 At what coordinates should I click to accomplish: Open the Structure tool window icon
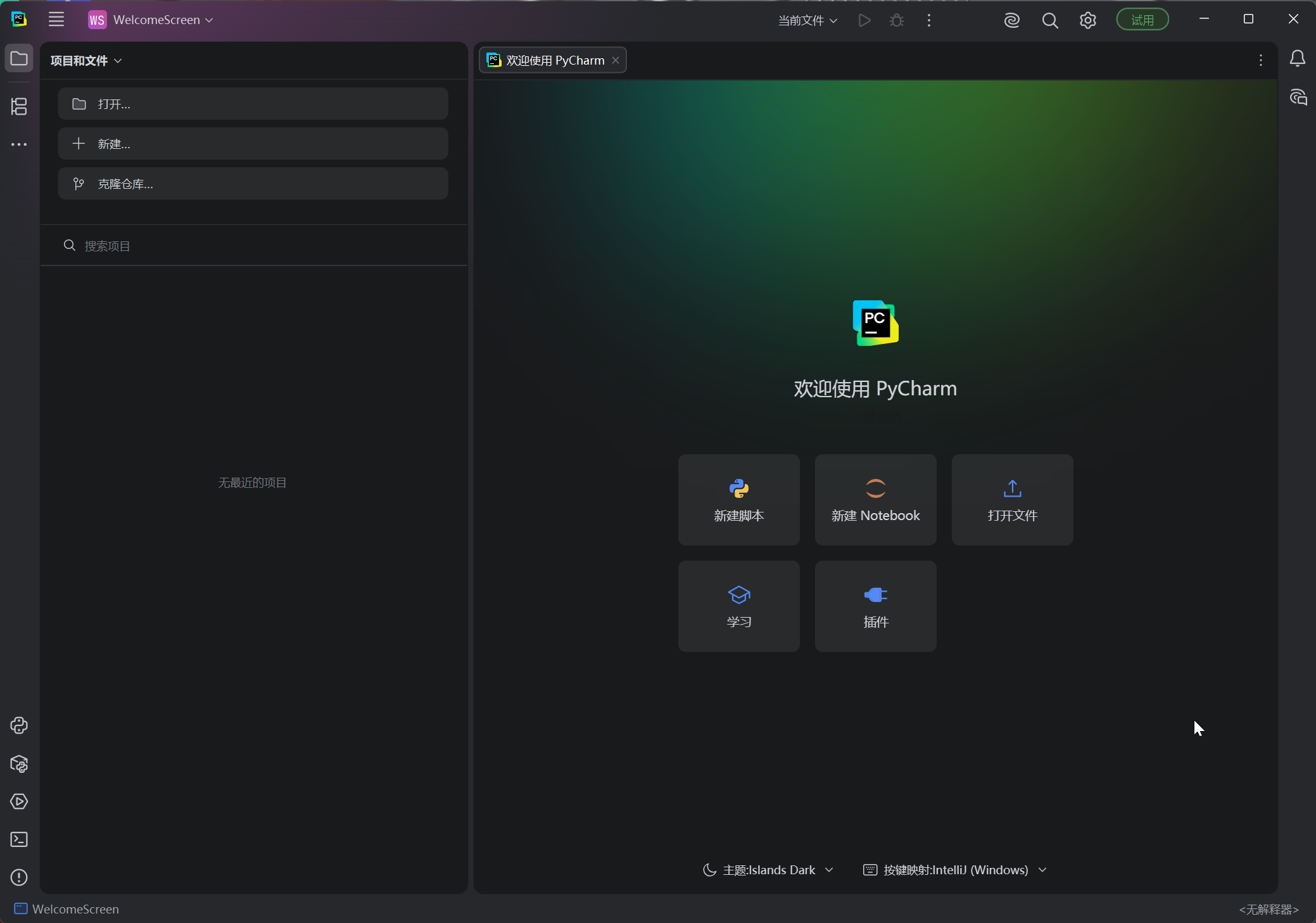pyautogui.click(x=19, y=106)
